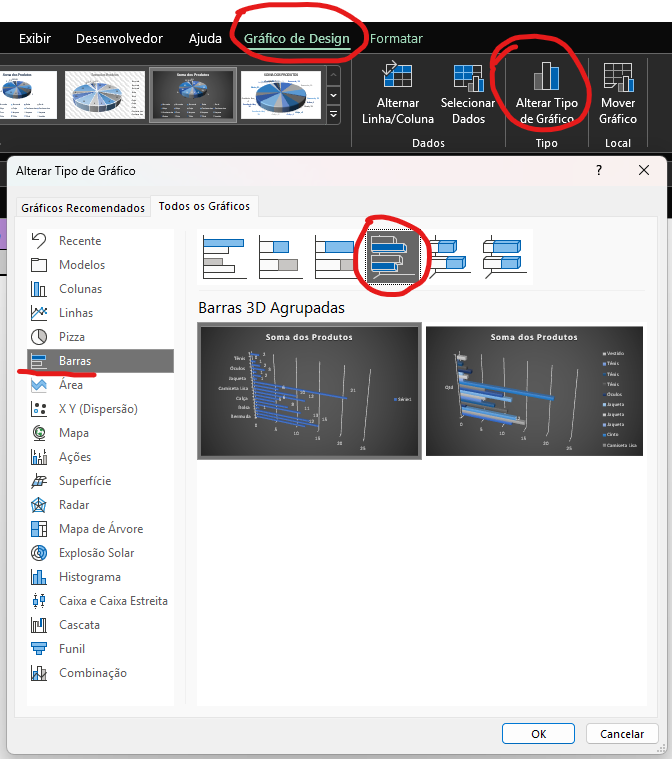Choose the Colunas chart category
Screen dimensions: 672x759
click(100, 289)
